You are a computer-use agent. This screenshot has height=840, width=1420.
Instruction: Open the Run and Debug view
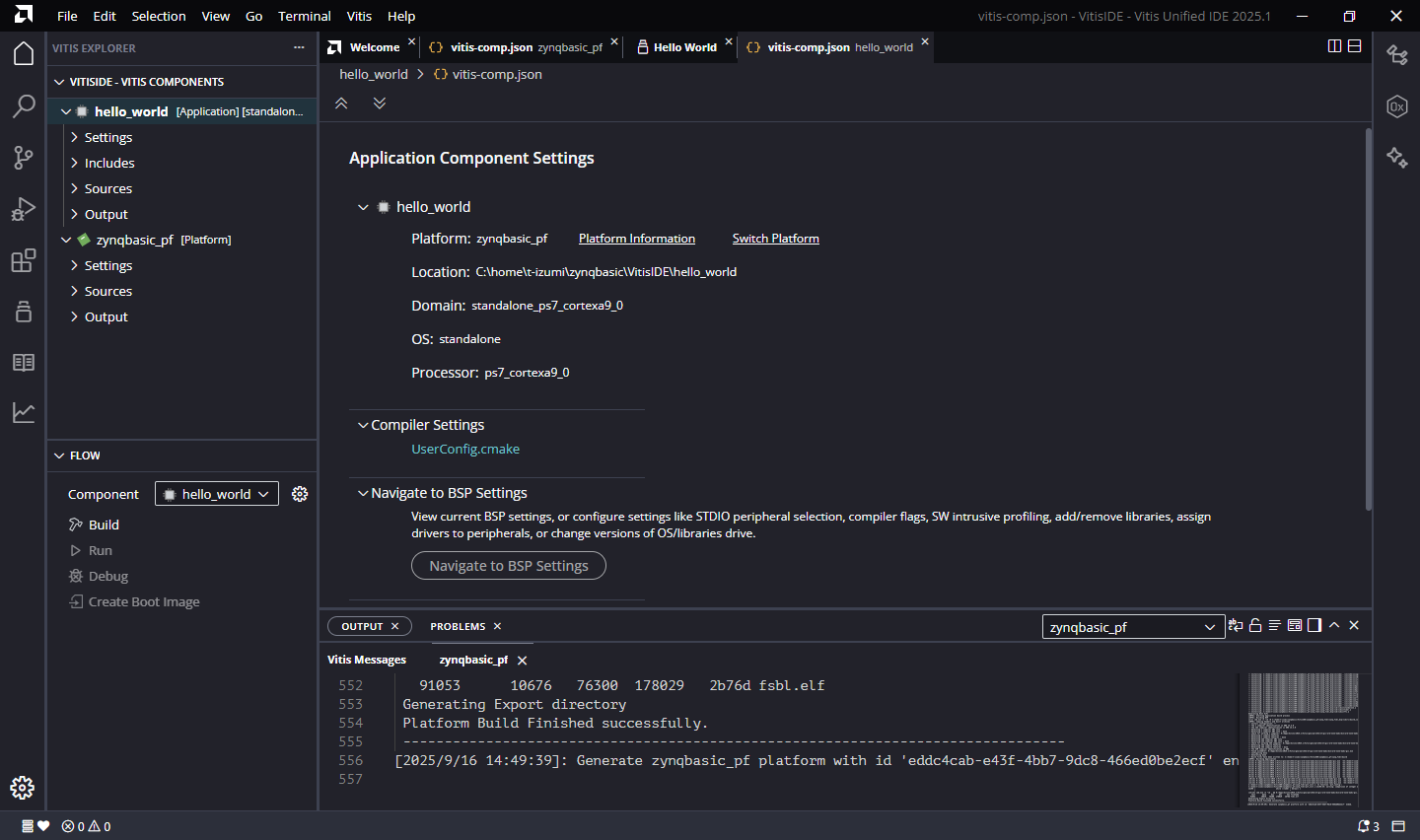pyautogui.click(x=24, y=209)
